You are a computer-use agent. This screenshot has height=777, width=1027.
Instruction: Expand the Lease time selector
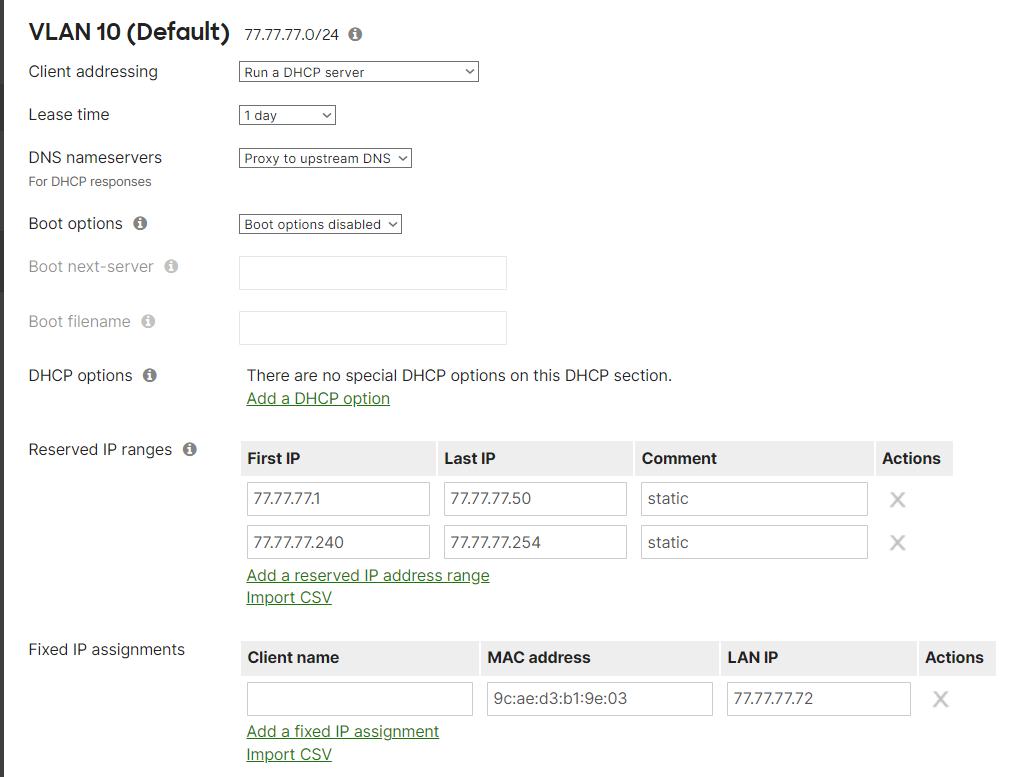(287, 114)
